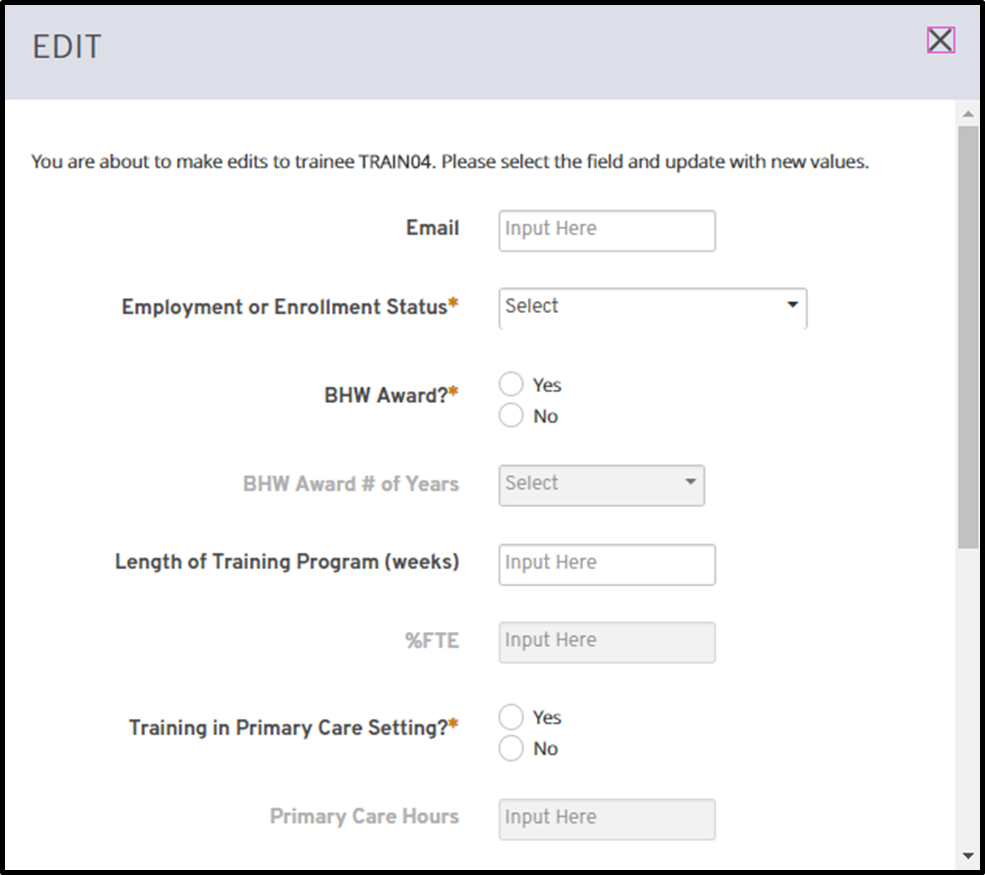The width and height of the screenshot is (985, 875).
Task: Click the Primary Care Hours input field
Action: tap(607, 818)
